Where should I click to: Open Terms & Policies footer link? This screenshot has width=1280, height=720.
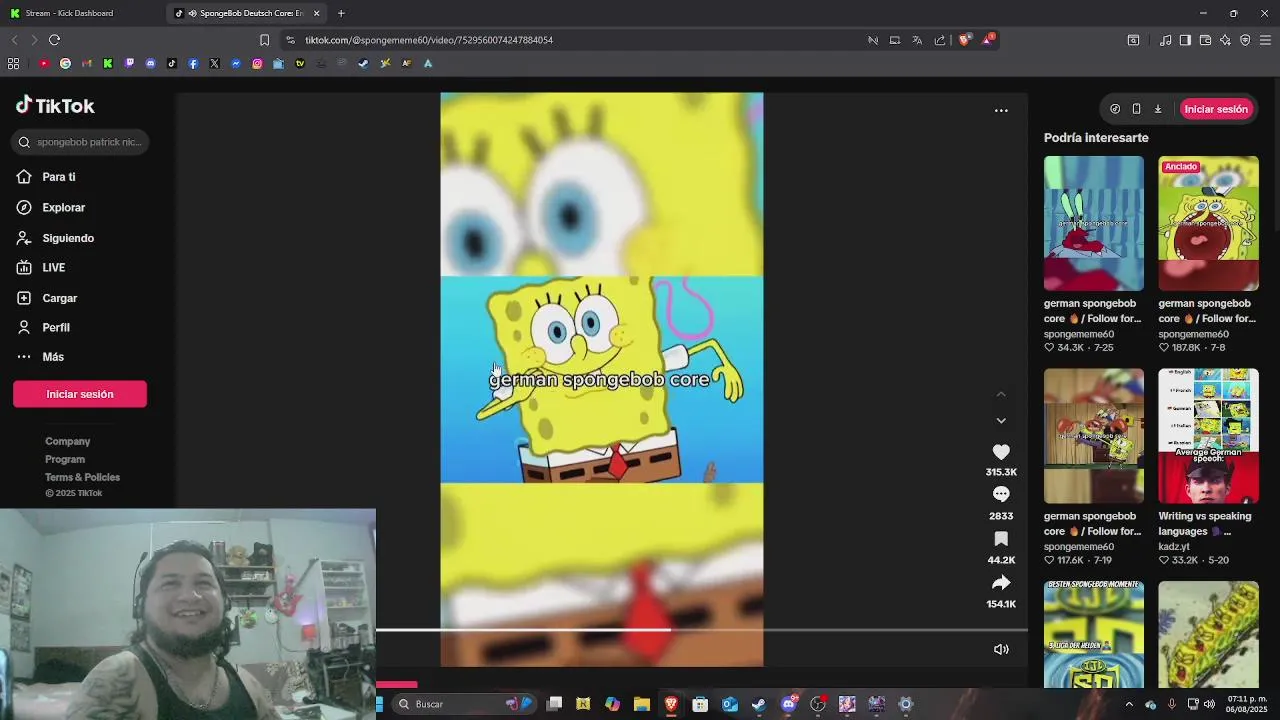point(82,477)
